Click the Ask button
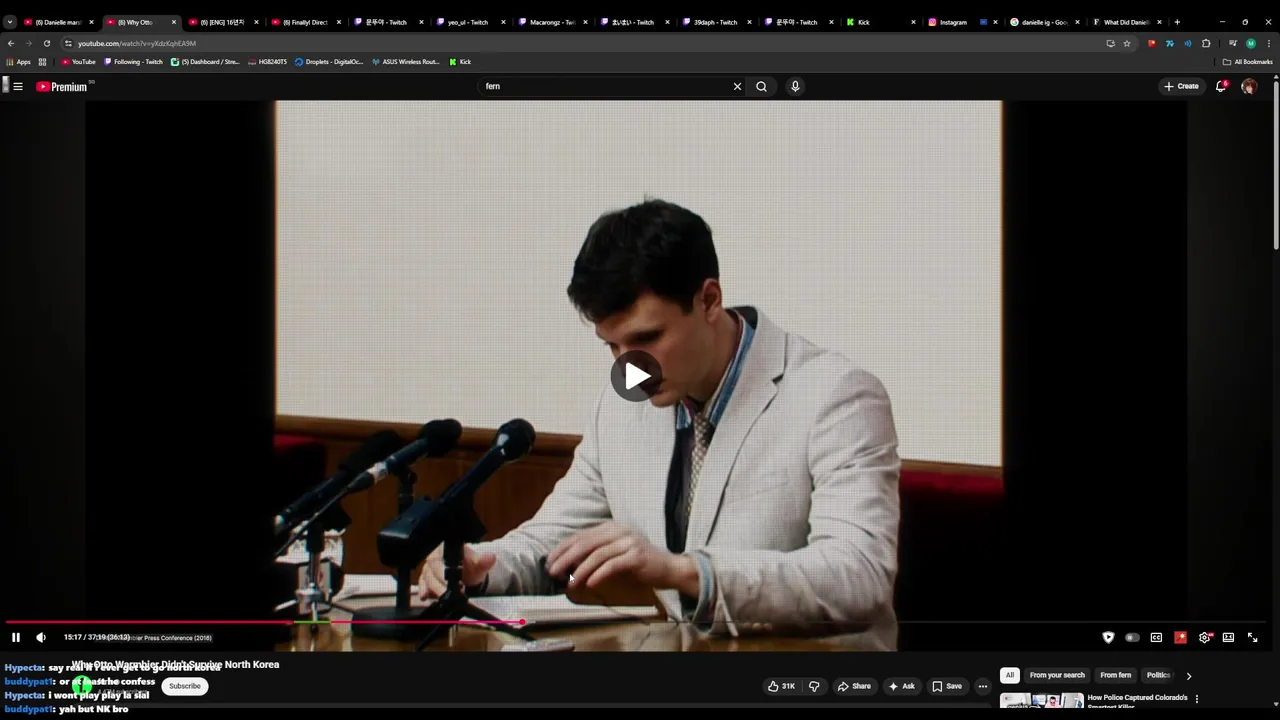Screen dimensions: 1280x720 [x=901, y=686]
